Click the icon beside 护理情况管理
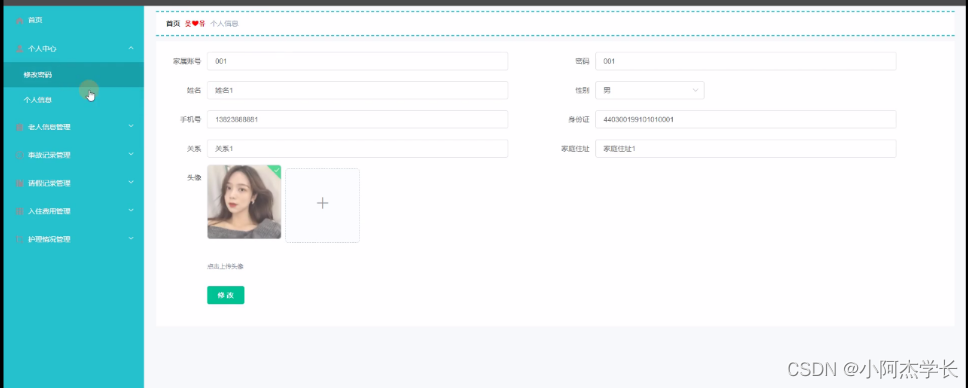974x388 pixels. pos(19,239)
